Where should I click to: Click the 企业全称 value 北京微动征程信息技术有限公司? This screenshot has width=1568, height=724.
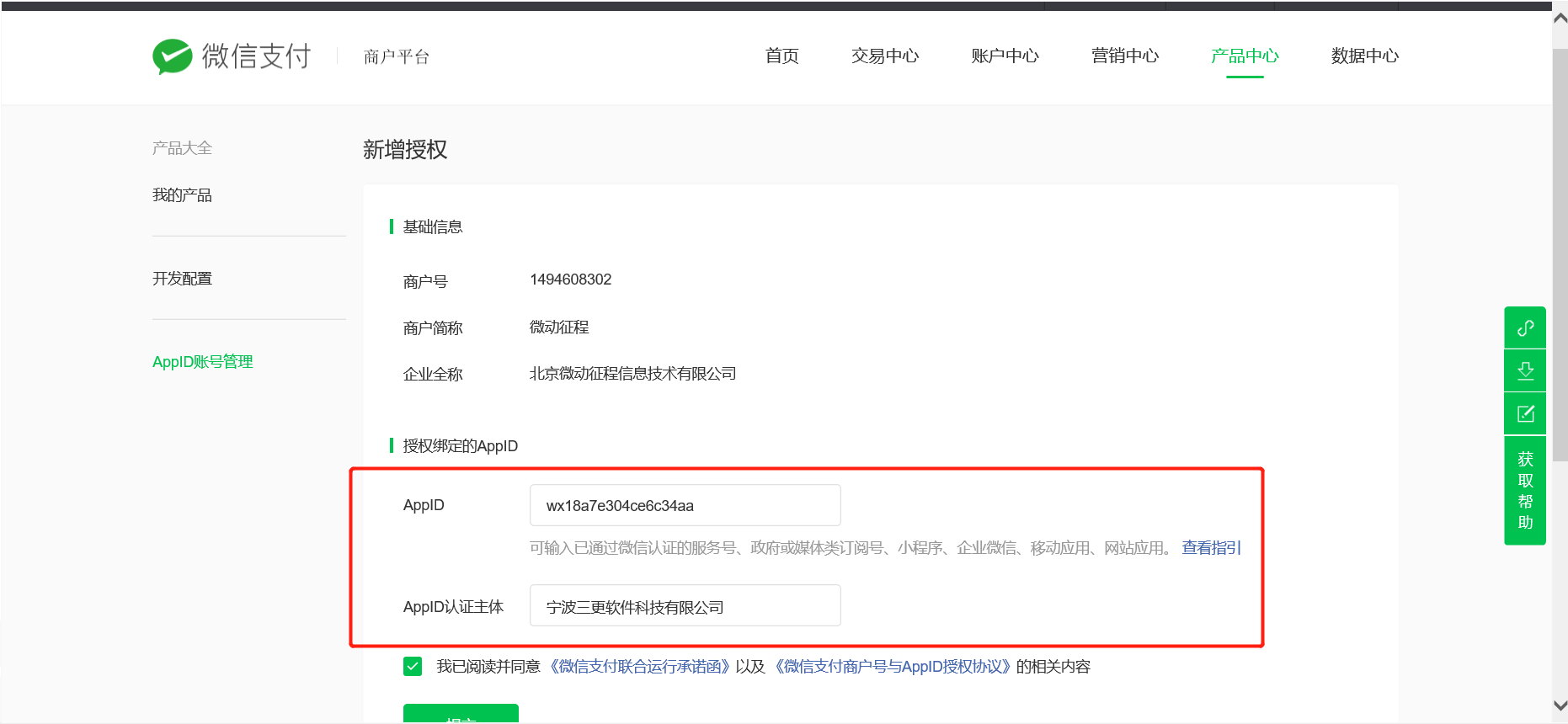[633, 374]
